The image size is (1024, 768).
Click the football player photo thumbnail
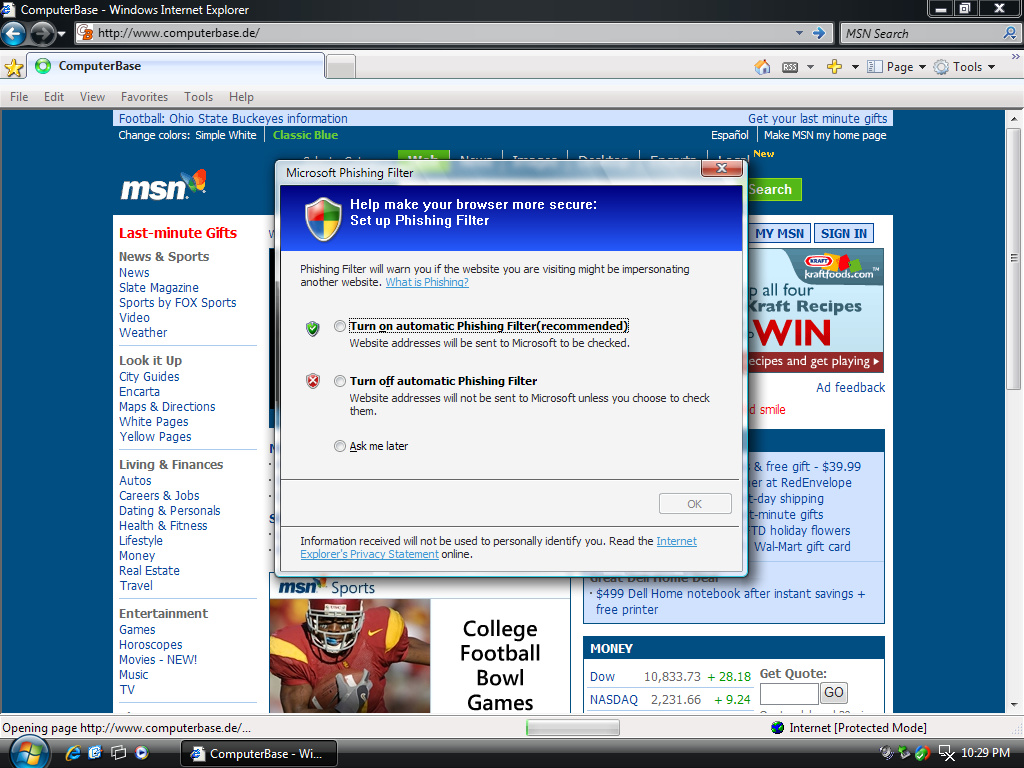[x=350, y=656]
